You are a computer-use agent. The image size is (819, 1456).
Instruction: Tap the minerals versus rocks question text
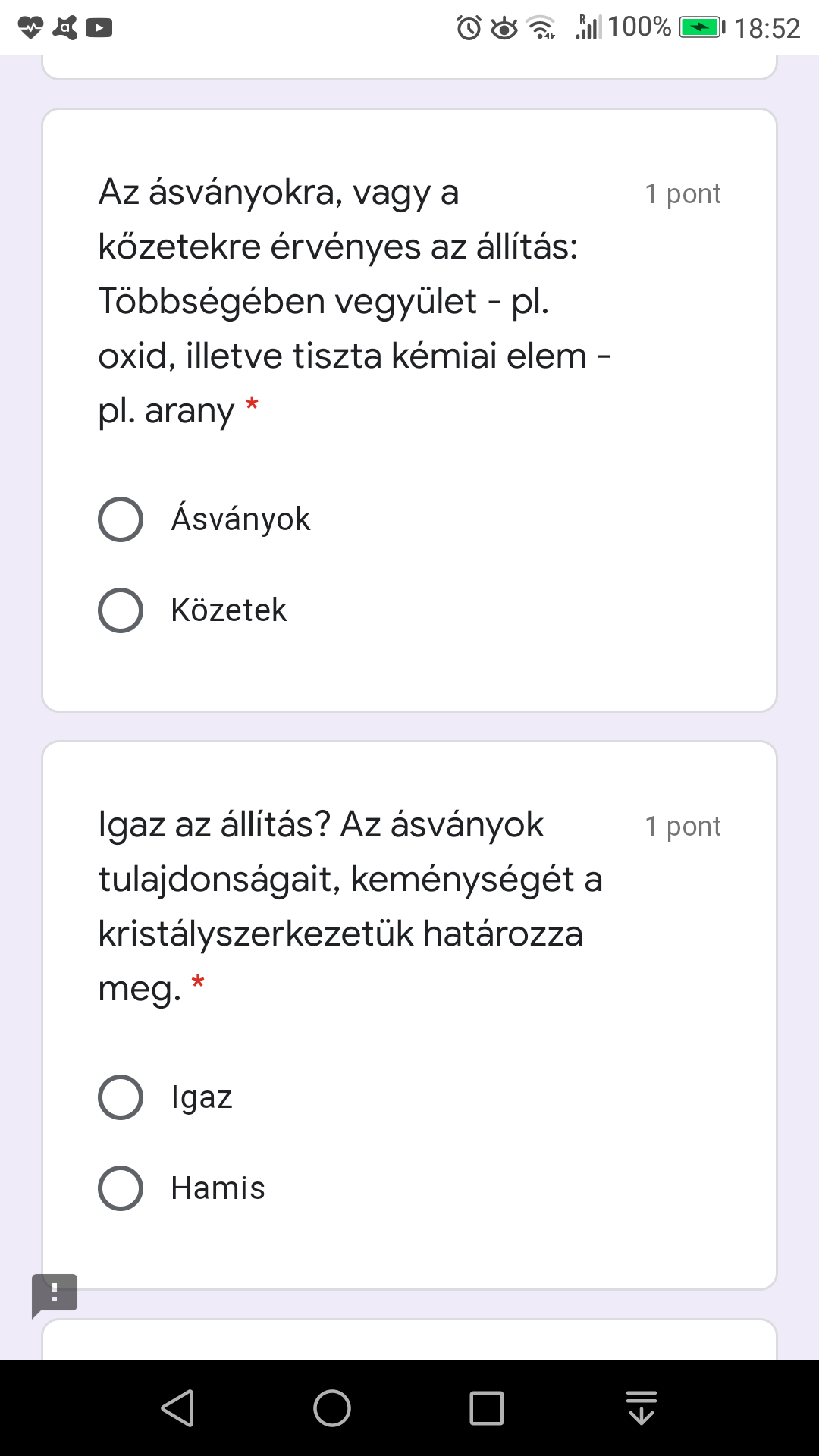(354, 302)
